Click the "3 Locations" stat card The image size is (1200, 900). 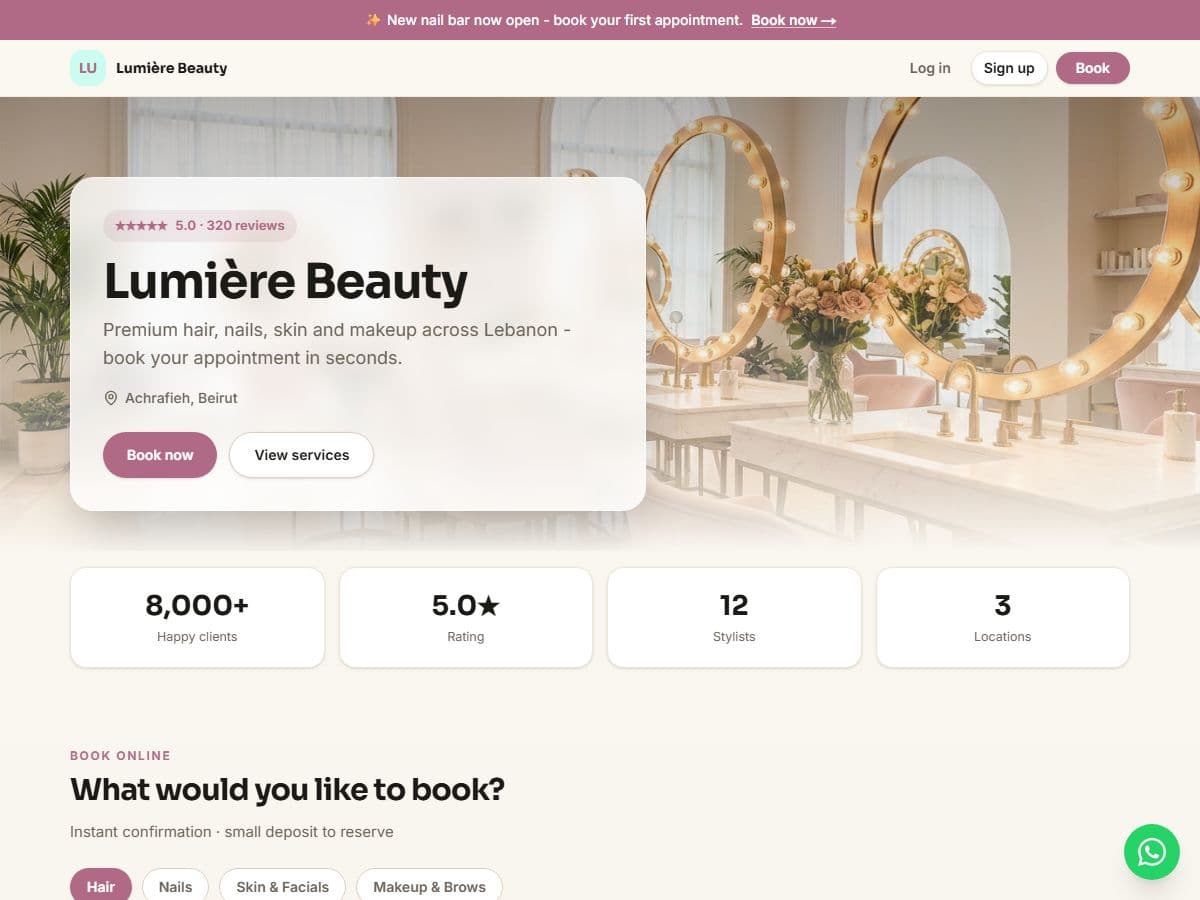(1003, 617)
